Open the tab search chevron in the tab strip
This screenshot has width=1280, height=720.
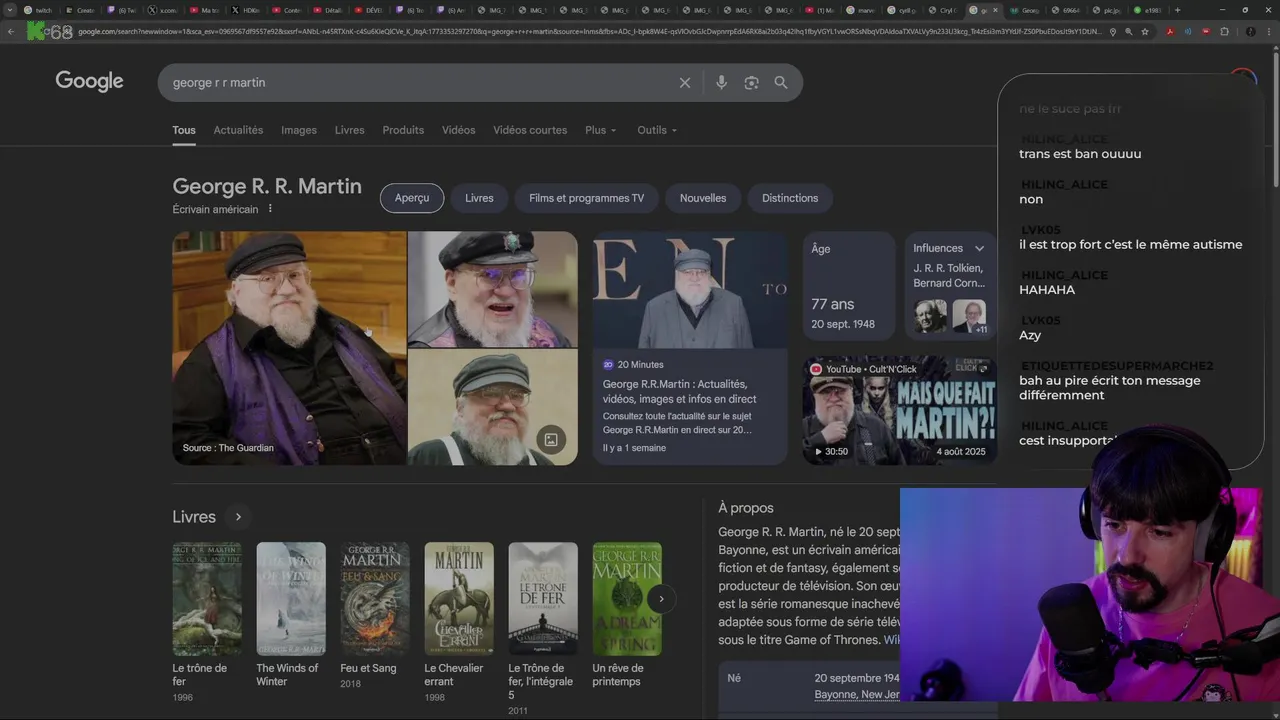click(x=10, y=10)
